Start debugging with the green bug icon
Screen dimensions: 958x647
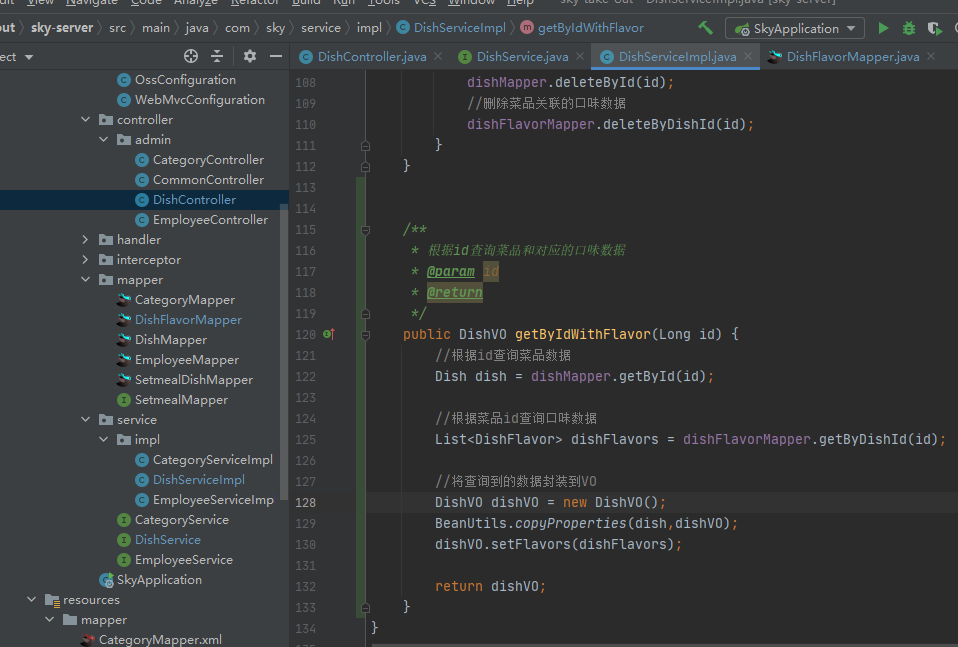[x=908, y=29]
